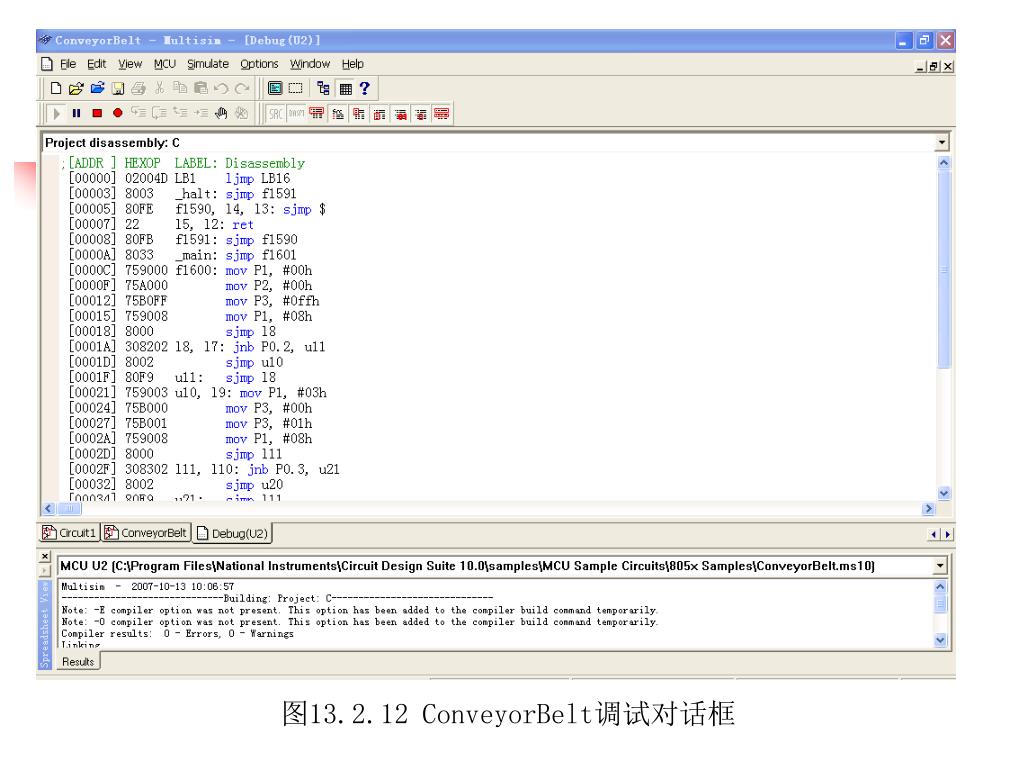The image size is (1024, 768).
Task: Expand the MCU U2 path dropdown
Action: point(940,566)
